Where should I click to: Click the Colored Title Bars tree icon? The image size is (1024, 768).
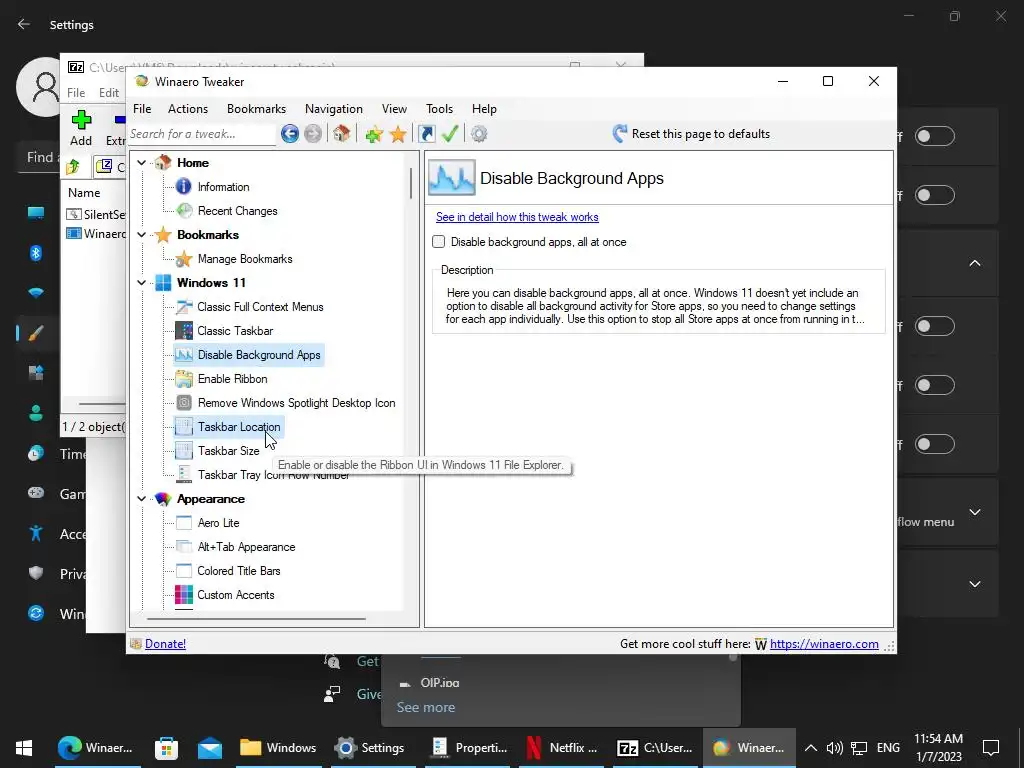(184, 571)
